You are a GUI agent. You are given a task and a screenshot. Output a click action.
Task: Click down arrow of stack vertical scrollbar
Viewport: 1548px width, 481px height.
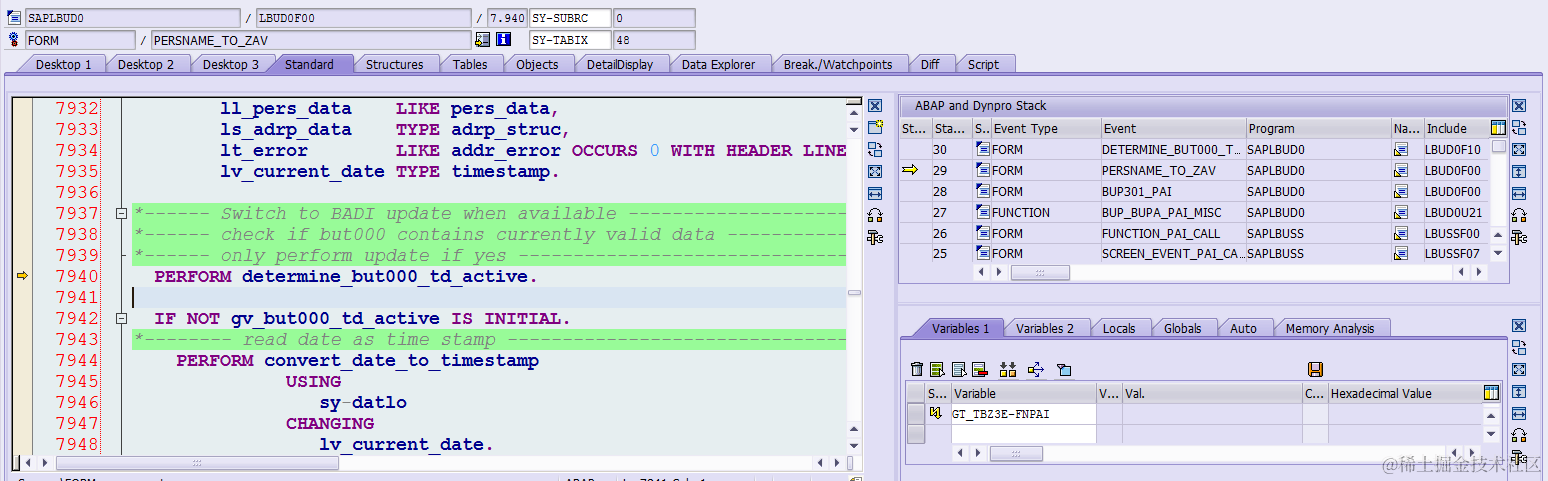[x=1498, y=253]
